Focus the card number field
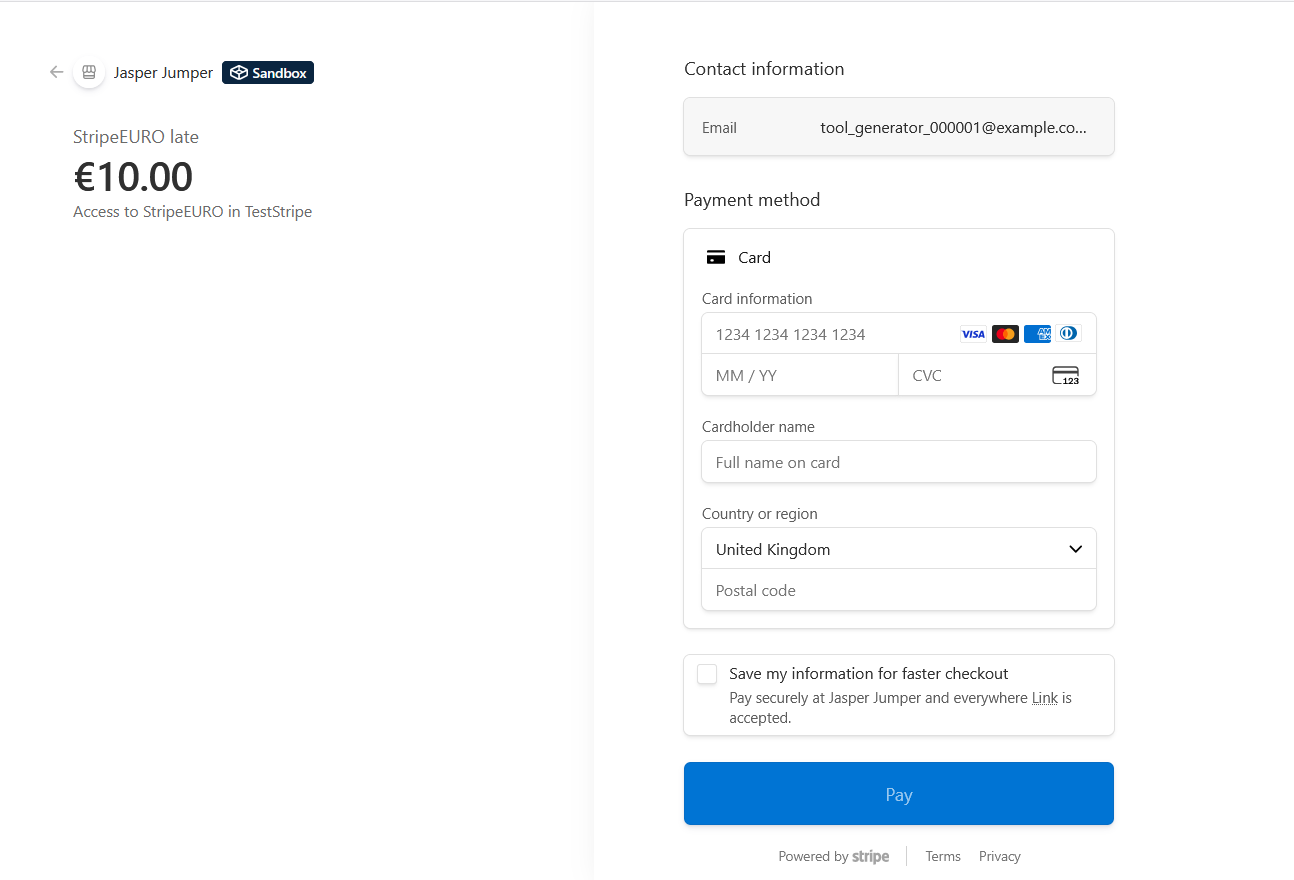1294x880 pixels. tap(830, 334)
